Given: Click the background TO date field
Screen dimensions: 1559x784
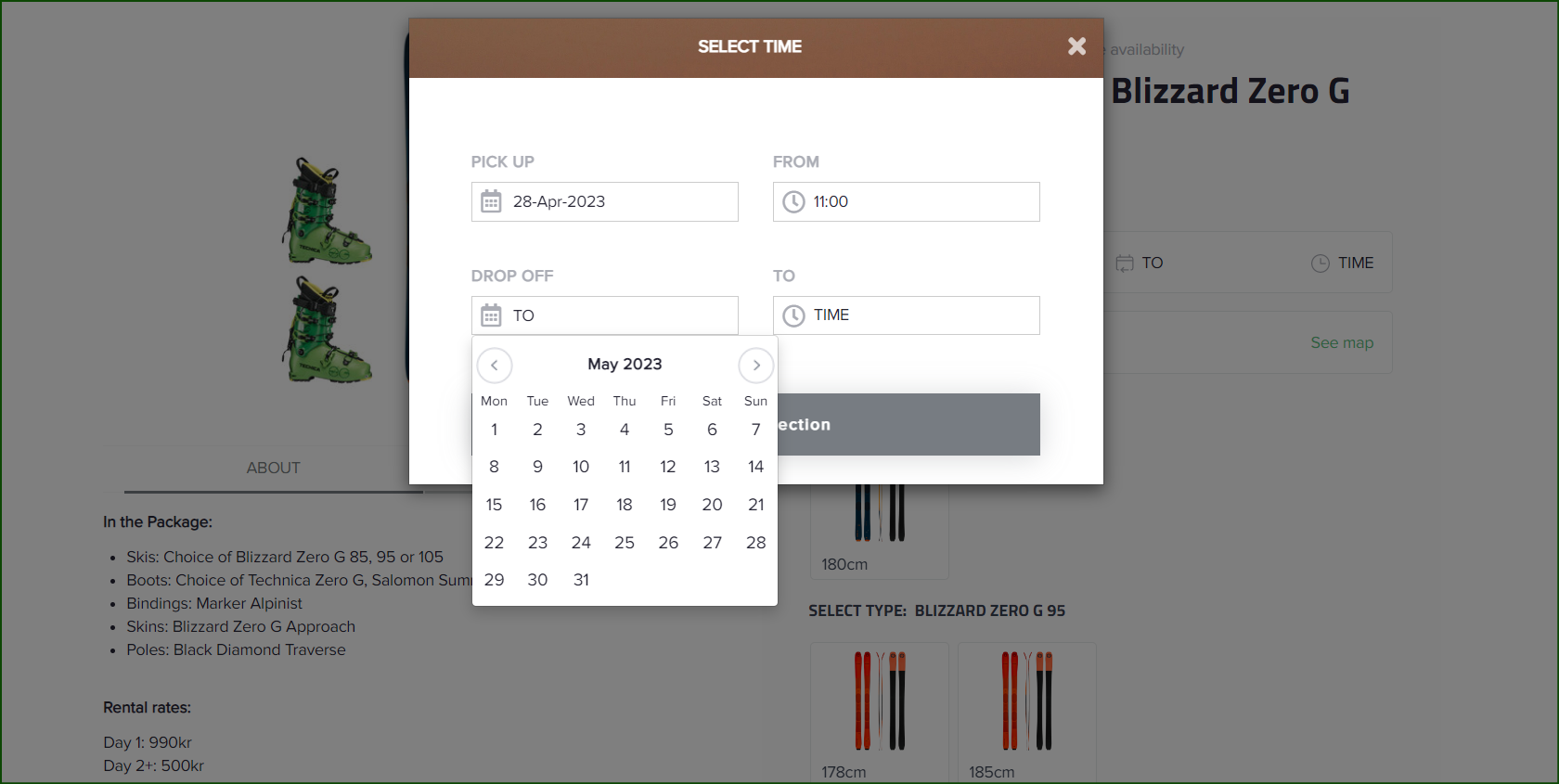Looking at the screenshot, I should [x=1140, y=263].
